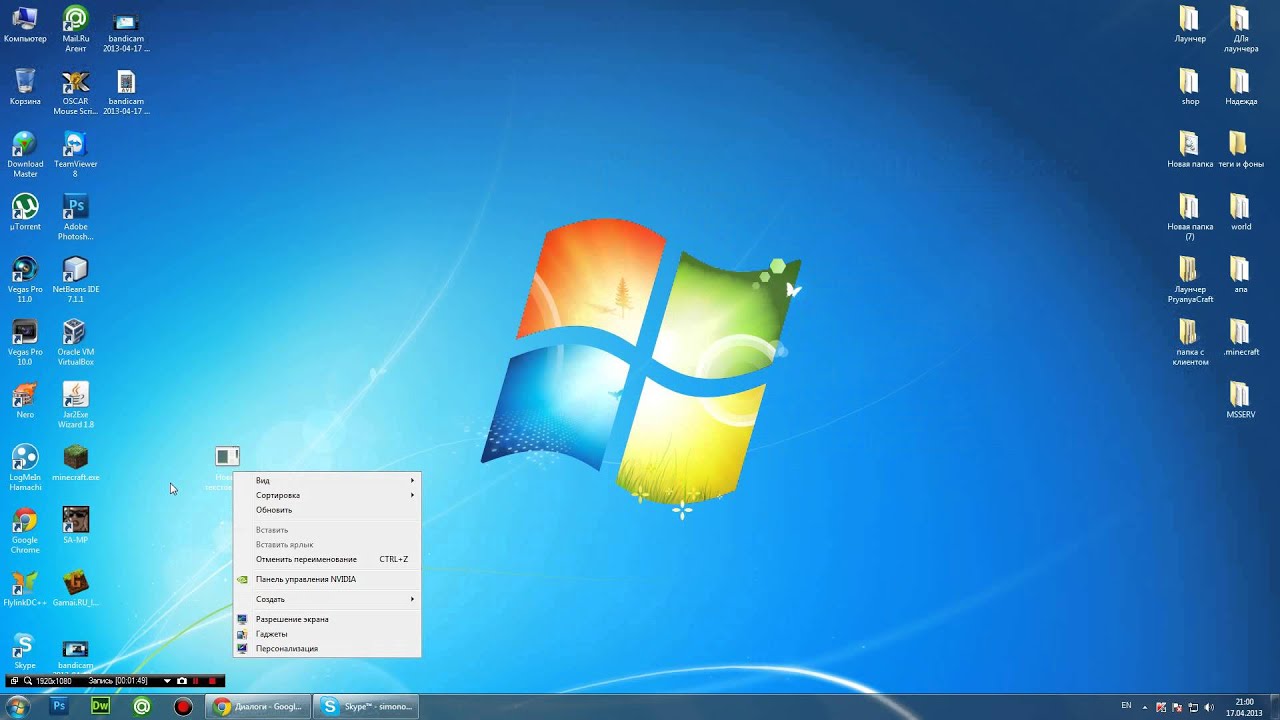The width and height of the screenshot is (1280, 720).
Task: Open the Oracle VM VirtualBox icon
Action: tap(76, 342)
